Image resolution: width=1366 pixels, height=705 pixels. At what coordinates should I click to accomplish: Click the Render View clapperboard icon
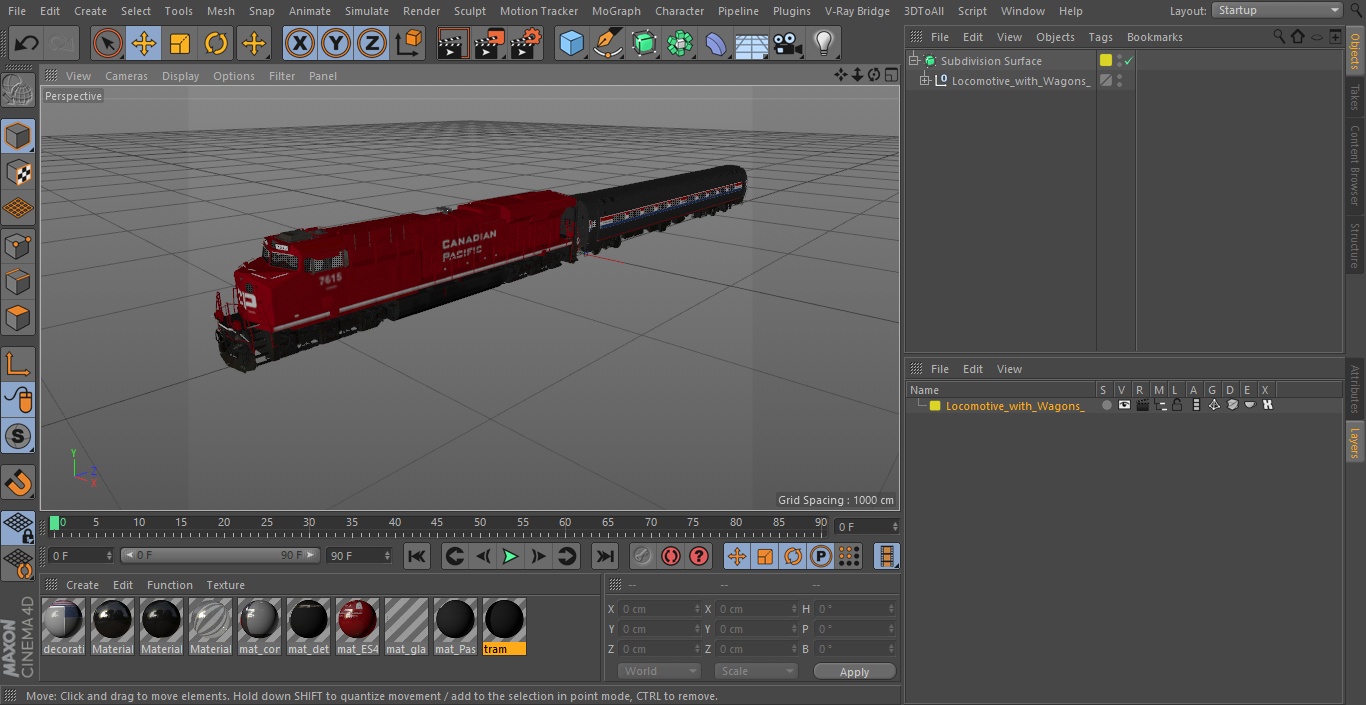(453, 43)
